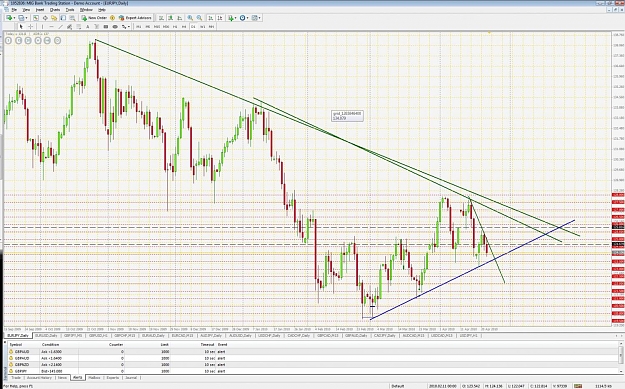Viewport: 625px width, 389px height.
Task: Click the metals symbol icon beside New Order
Action: tap(112, 18)
